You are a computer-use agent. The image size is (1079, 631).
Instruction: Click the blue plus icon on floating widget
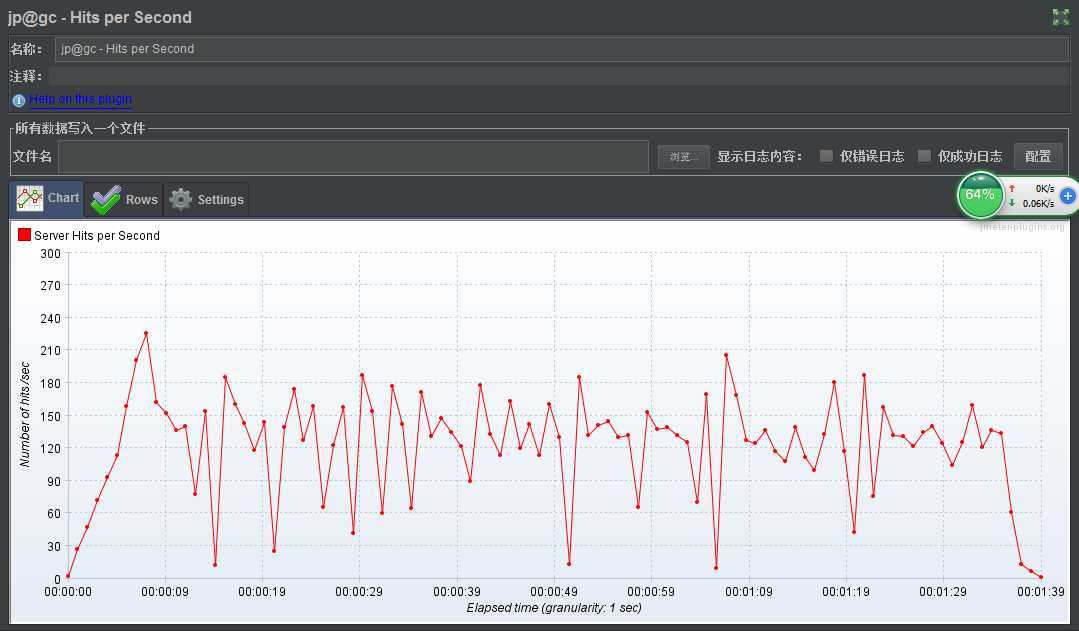click(1067, 196)
